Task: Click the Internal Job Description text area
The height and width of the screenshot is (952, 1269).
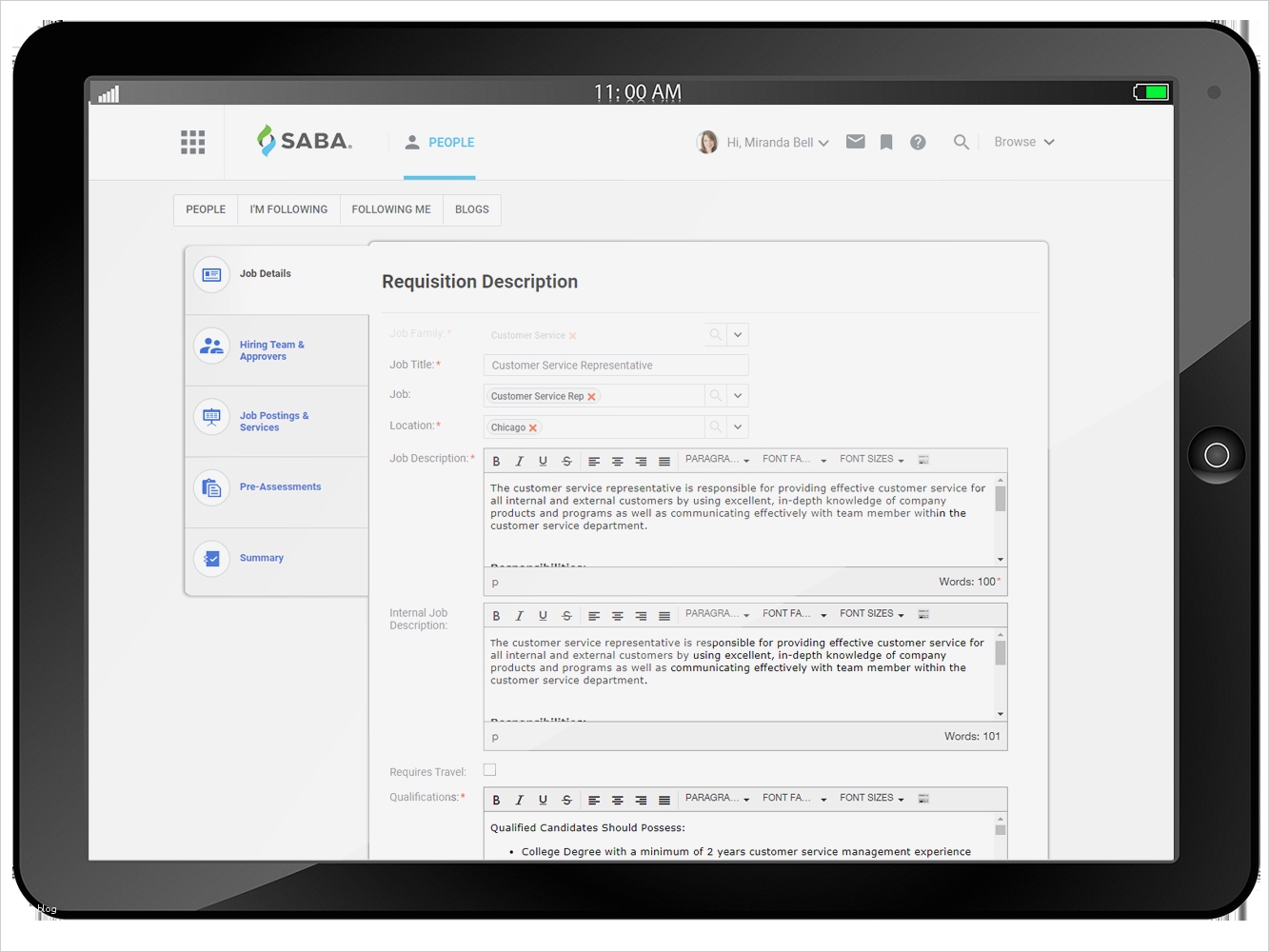Action: click(739, 674)
